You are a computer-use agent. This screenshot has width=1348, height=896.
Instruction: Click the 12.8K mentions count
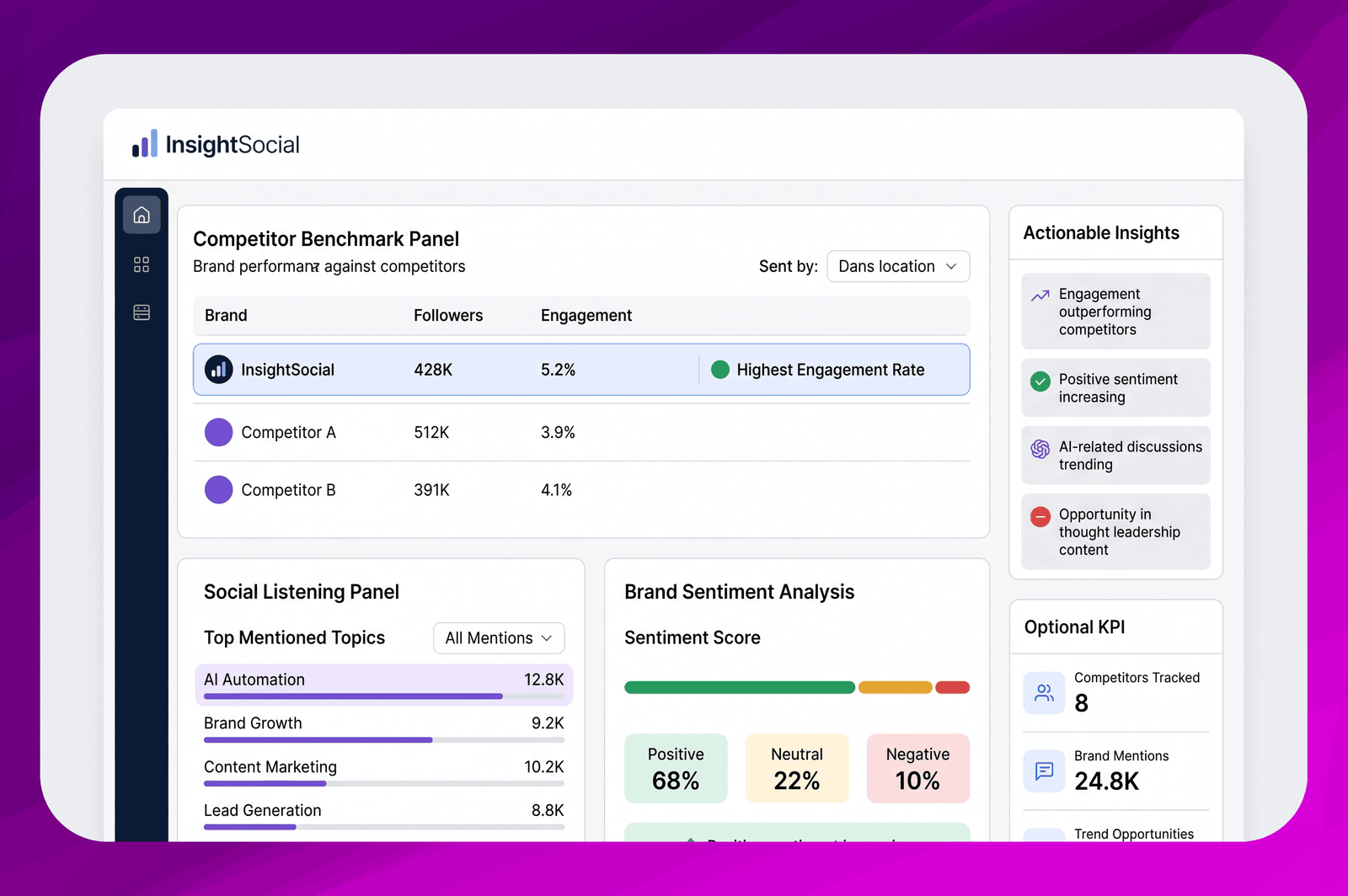click(x=544, y=680)
